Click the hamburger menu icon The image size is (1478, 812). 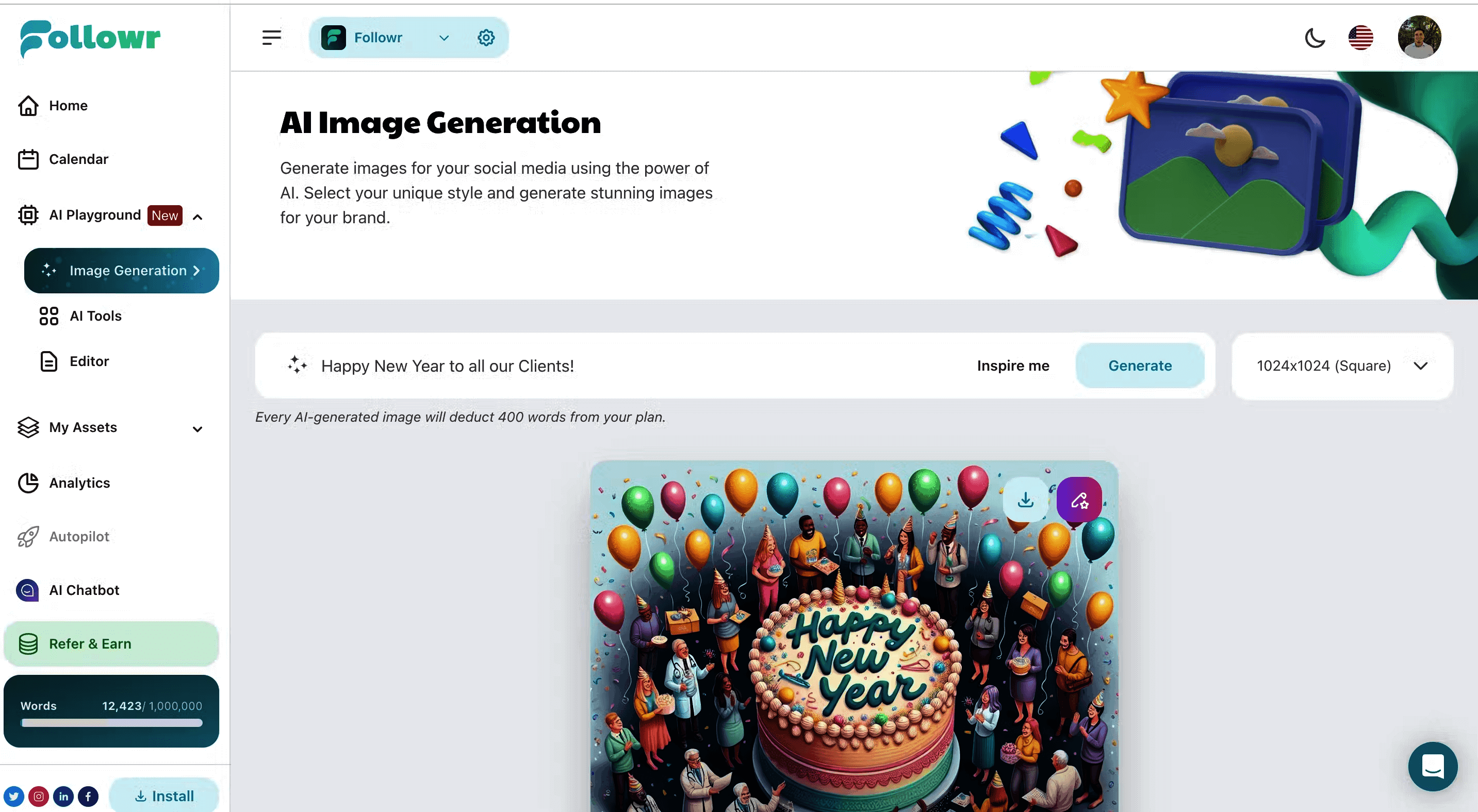[271, 38]
